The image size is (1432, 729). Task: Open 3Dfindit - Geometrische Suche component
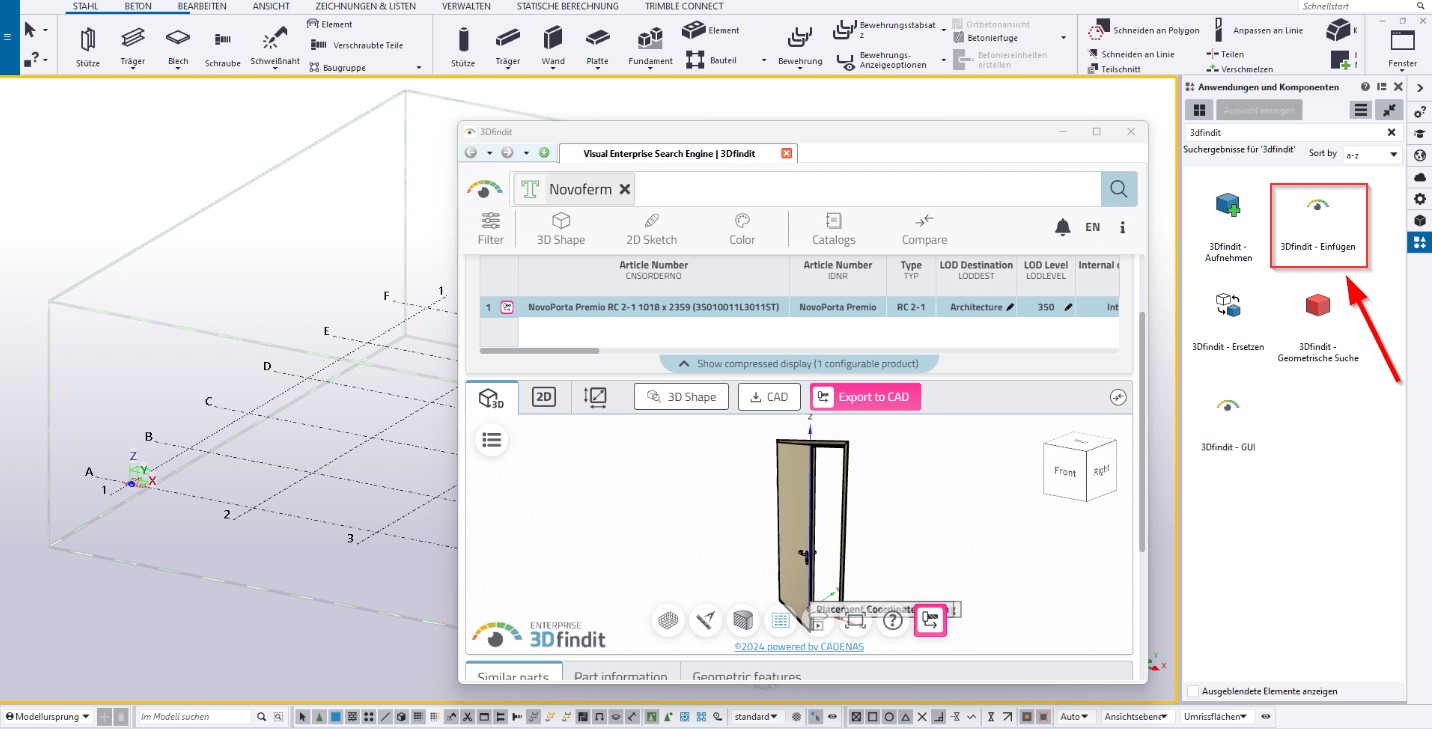click(1318, 327)
